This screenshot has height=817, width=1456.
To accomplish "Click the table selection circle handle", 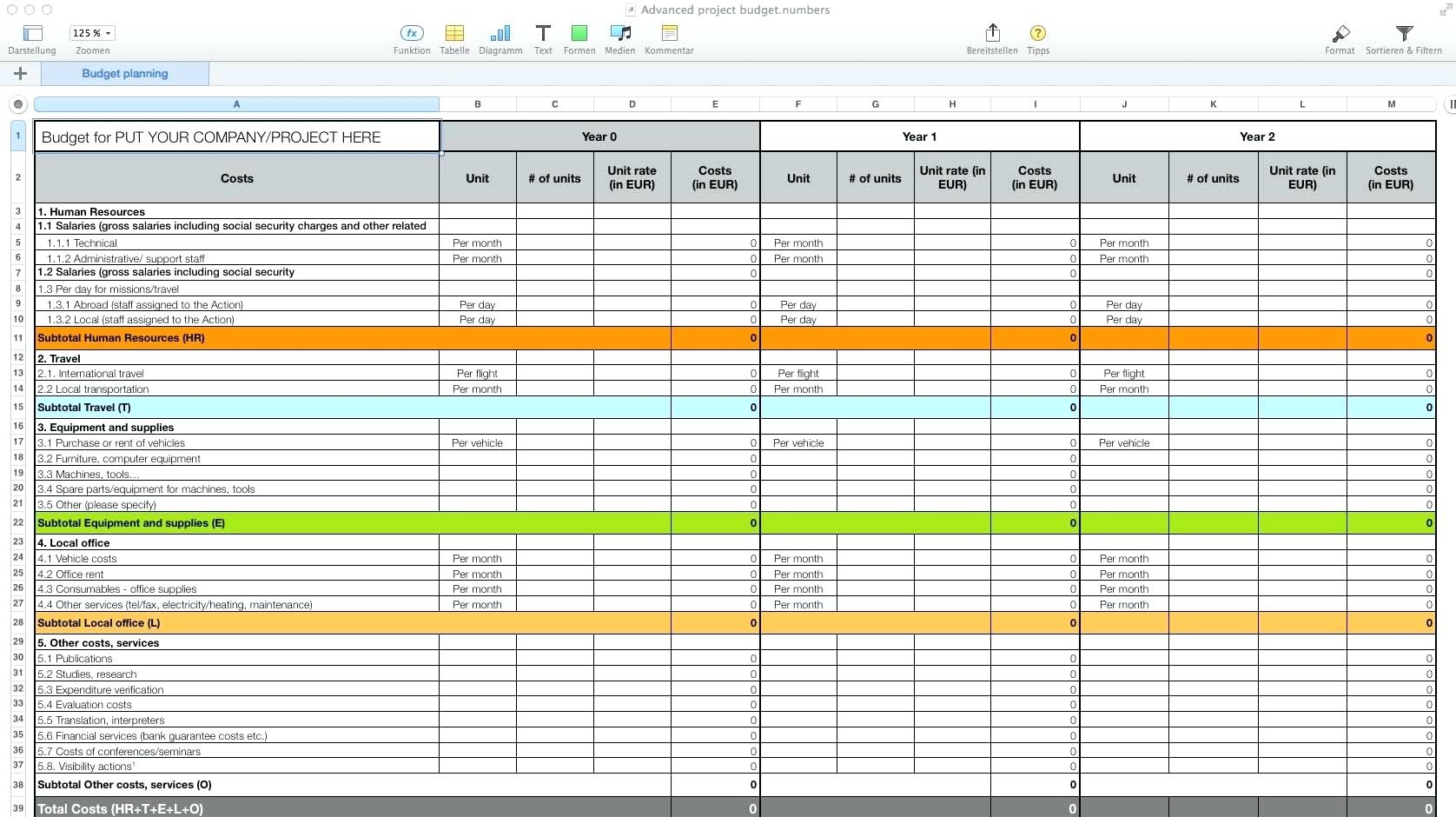I will [18, 104].
